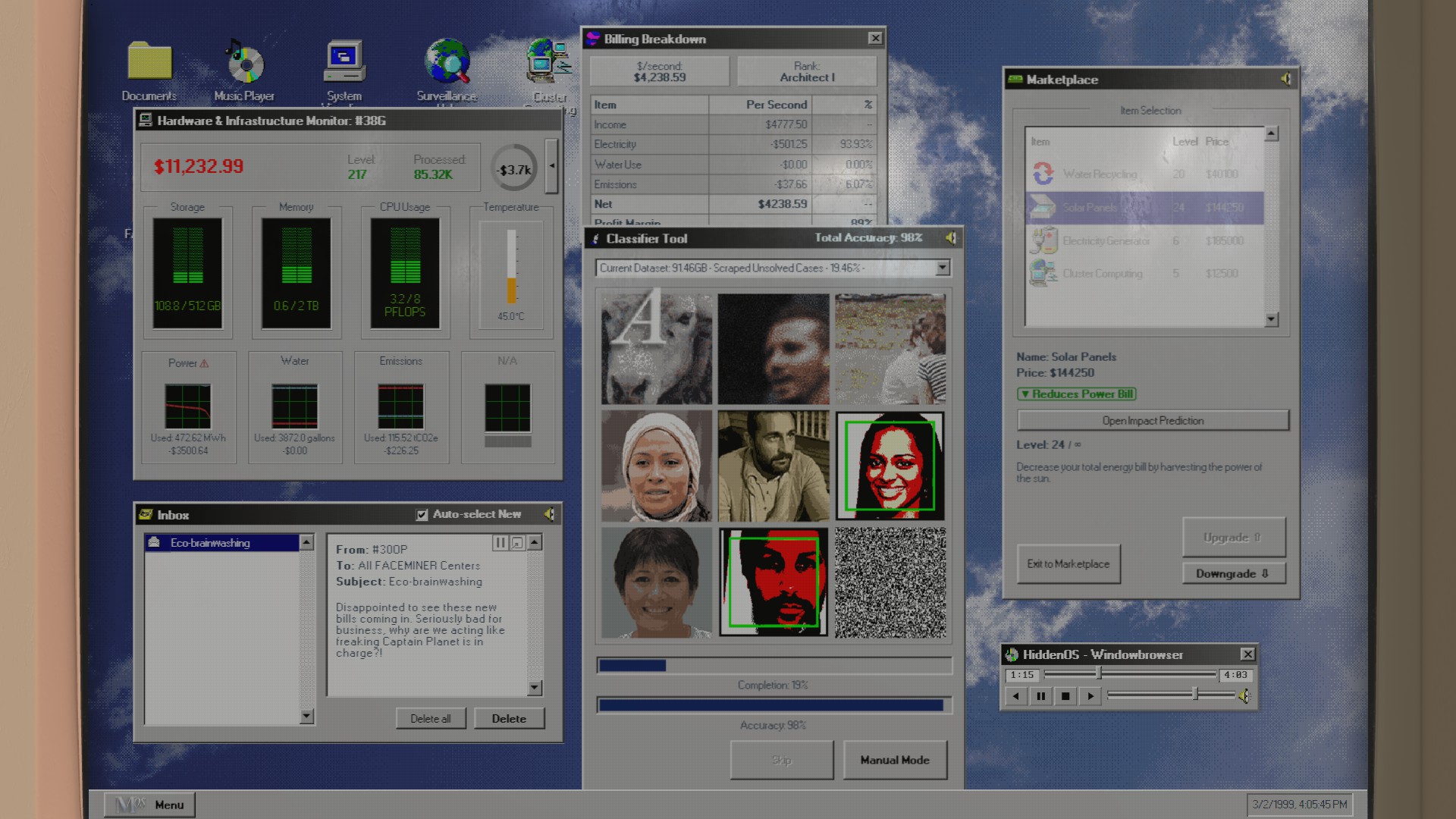The width and height of the screenshot is (1456, 819).
Task: Pause message text with inbox pause icon
Action: click(x=500, y=543)
